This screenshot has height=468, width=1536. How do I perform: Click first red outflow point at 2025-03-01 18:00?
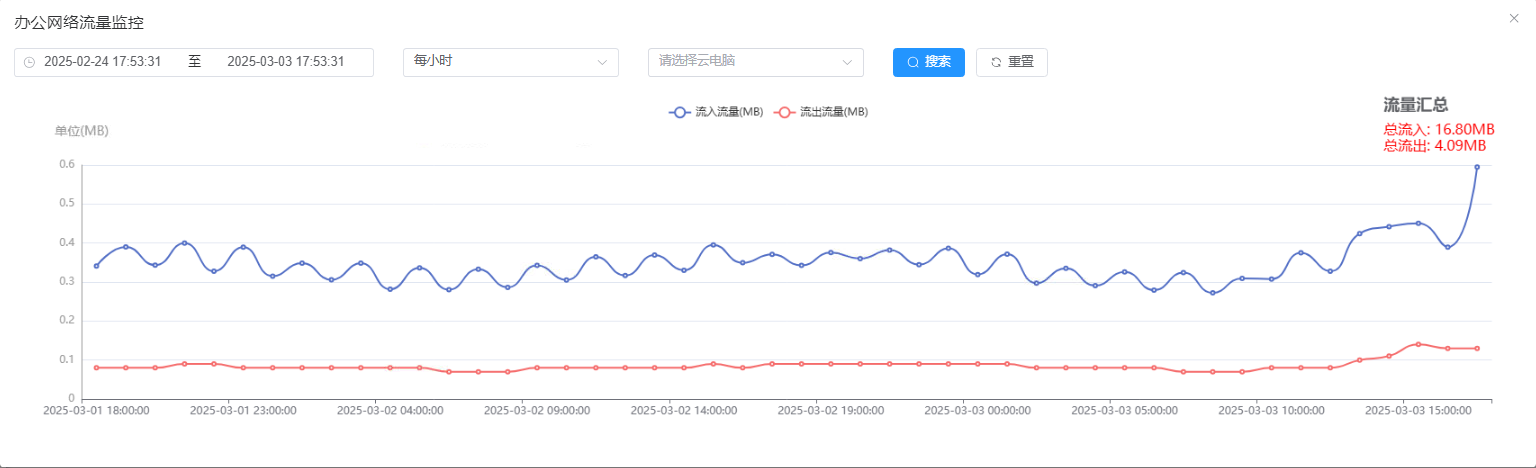click(x=96, y=368)
